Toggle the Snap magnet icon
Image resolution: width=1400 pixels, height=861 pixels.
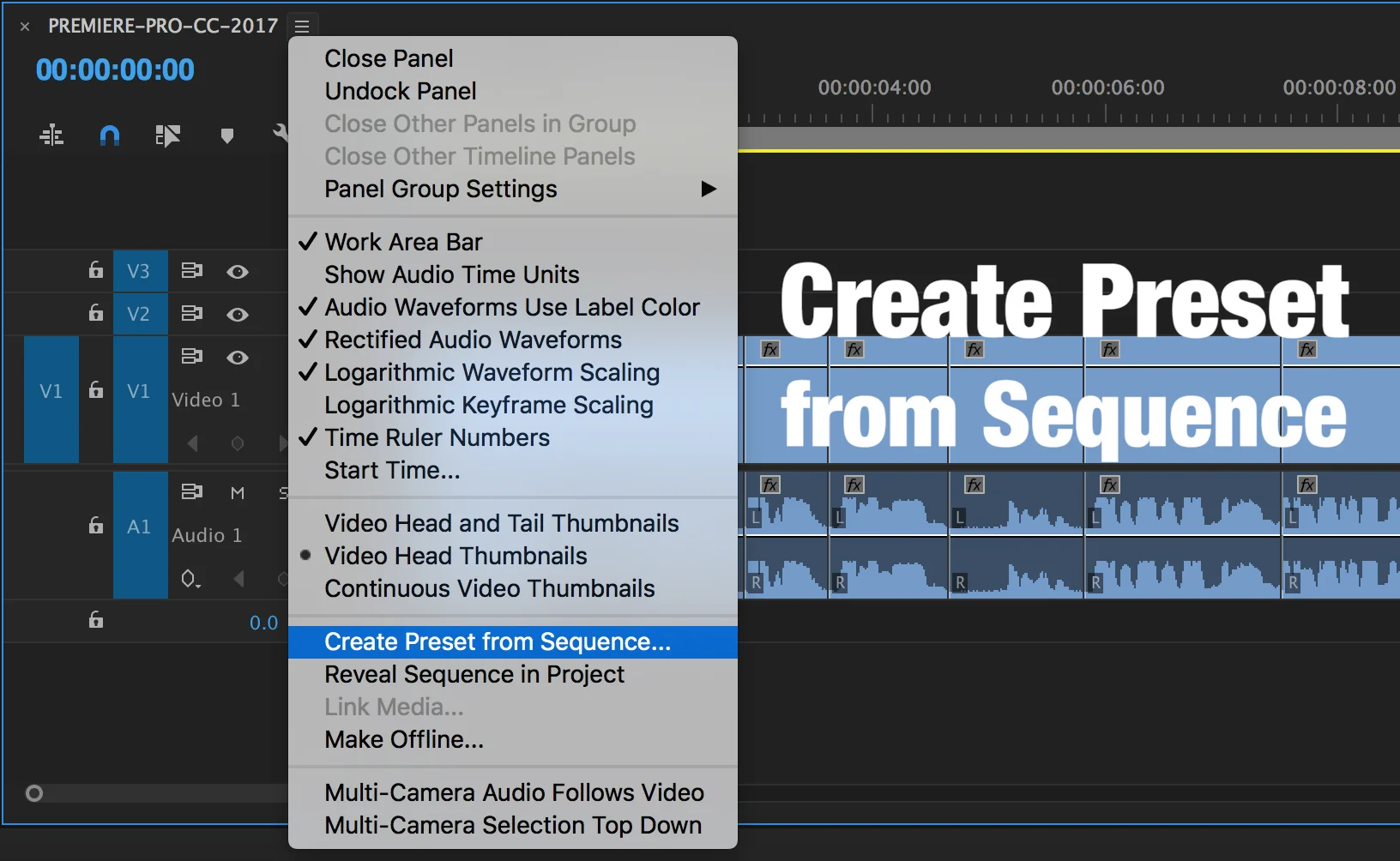tap(110, 135)
